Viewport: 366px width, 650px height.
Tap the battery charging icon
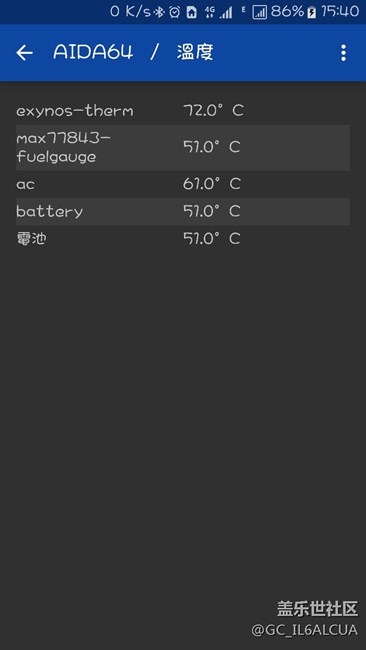pyautogui.click(x=311, y=12)
